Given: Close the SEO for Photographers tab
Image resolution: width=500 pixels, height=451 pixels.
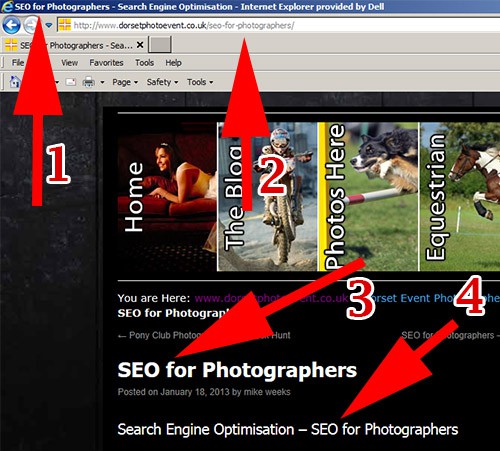Looking at the screenshot, I should [x=140, y=45].
